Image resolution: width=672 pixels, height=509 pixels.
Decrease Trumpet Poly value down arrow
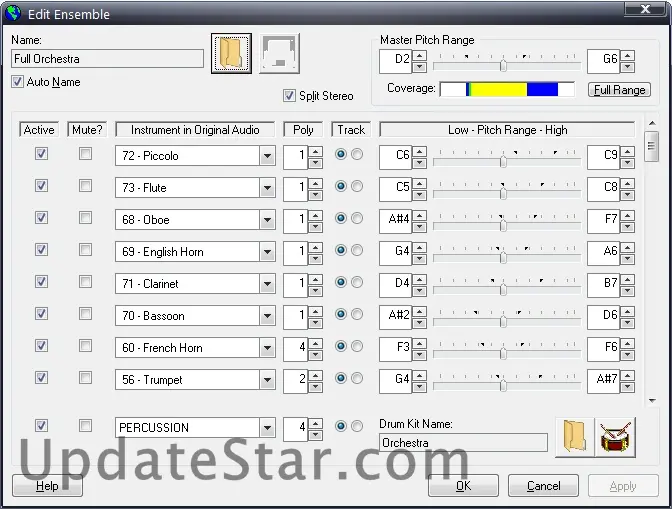[x=315, y=387]
